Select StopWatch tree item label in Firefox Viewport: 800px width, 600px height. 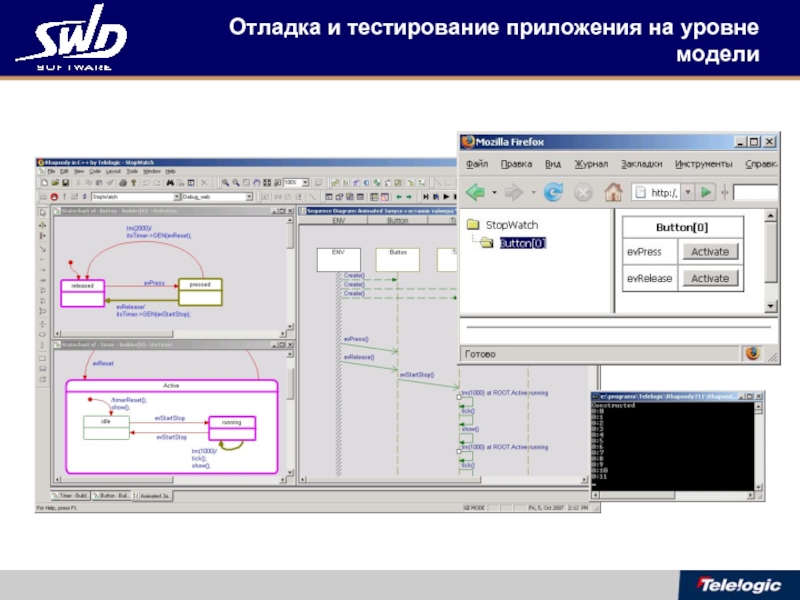pos(512,225)
